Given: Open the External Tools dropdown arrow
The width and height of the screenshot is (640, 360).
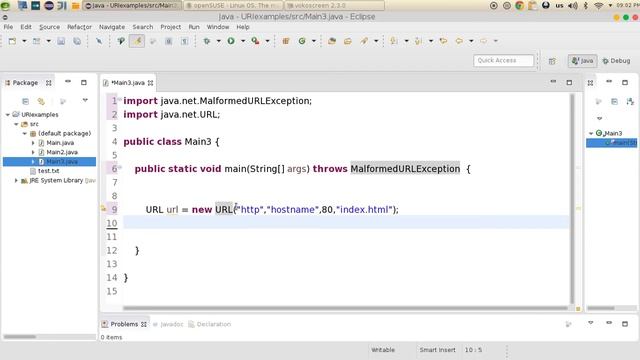Looking at the screenshot, I should 267,41.
